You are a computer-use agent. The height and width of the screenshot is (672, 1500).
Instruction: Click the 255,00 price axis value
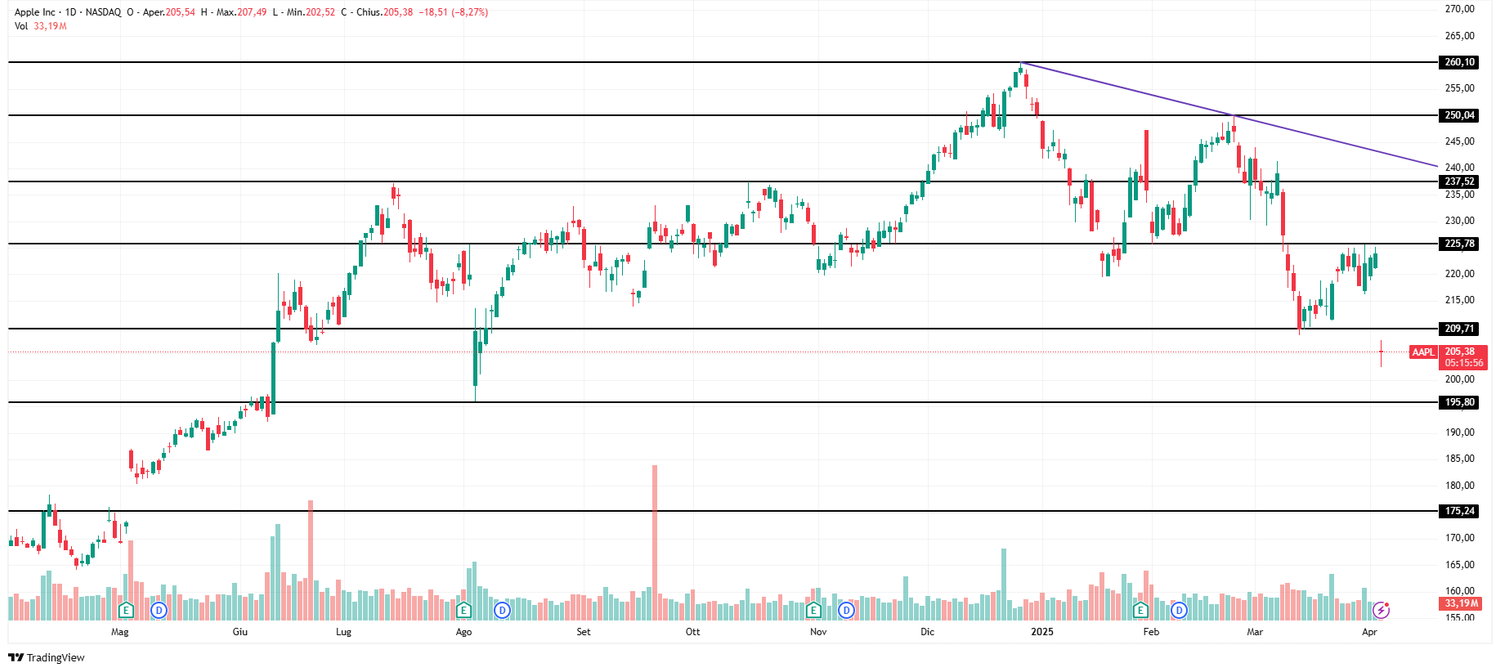click(x=1460, y=89)
